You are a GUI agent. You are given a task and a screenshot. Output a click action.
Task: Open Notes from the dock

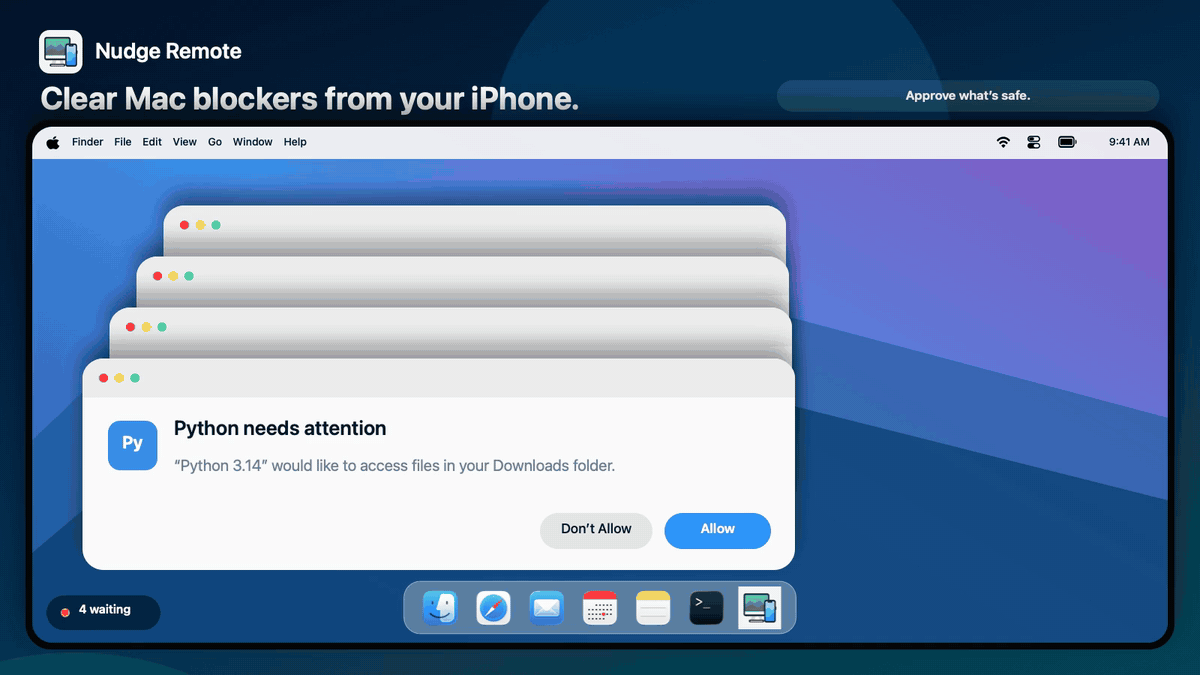(x=653, y=607)
